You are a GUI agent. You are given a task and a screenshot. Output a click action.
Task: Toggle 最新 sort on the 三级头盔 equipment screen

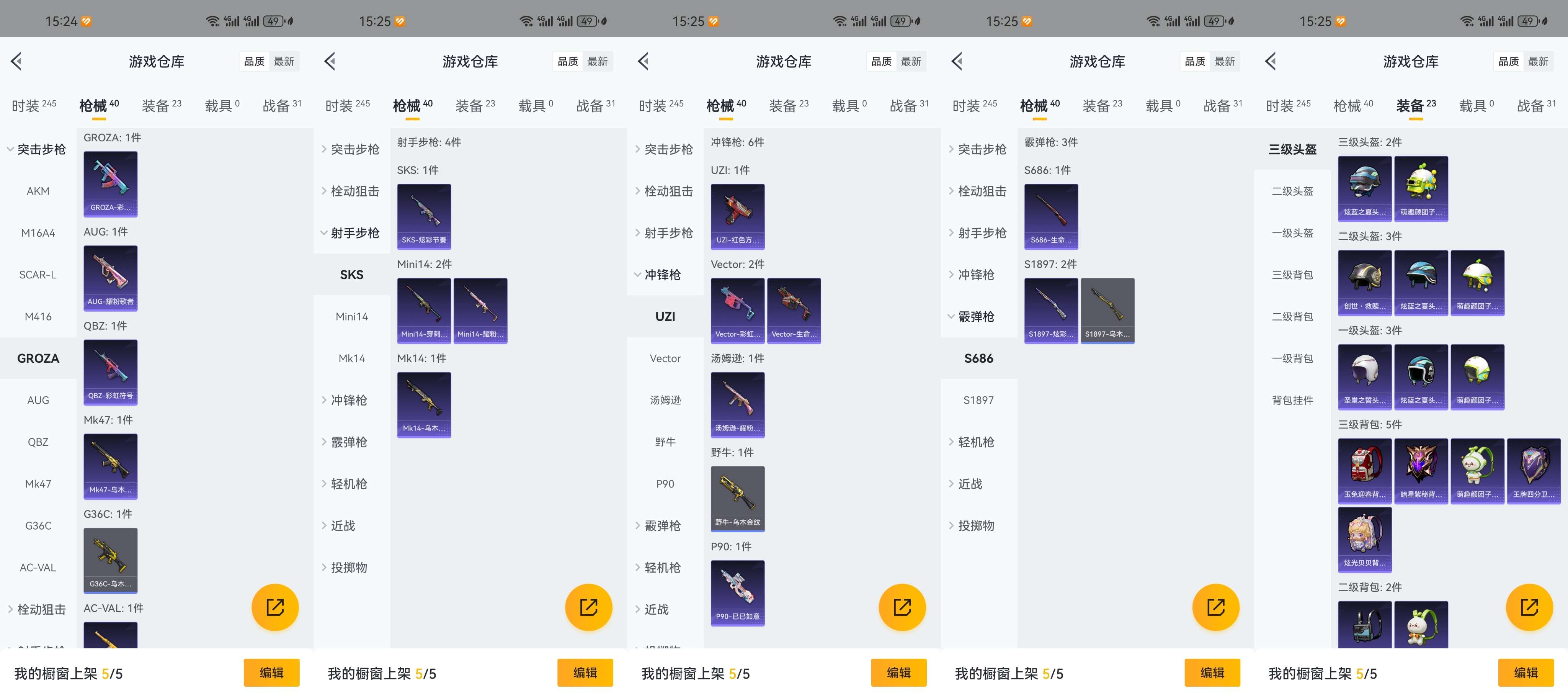pos(1537,62)
